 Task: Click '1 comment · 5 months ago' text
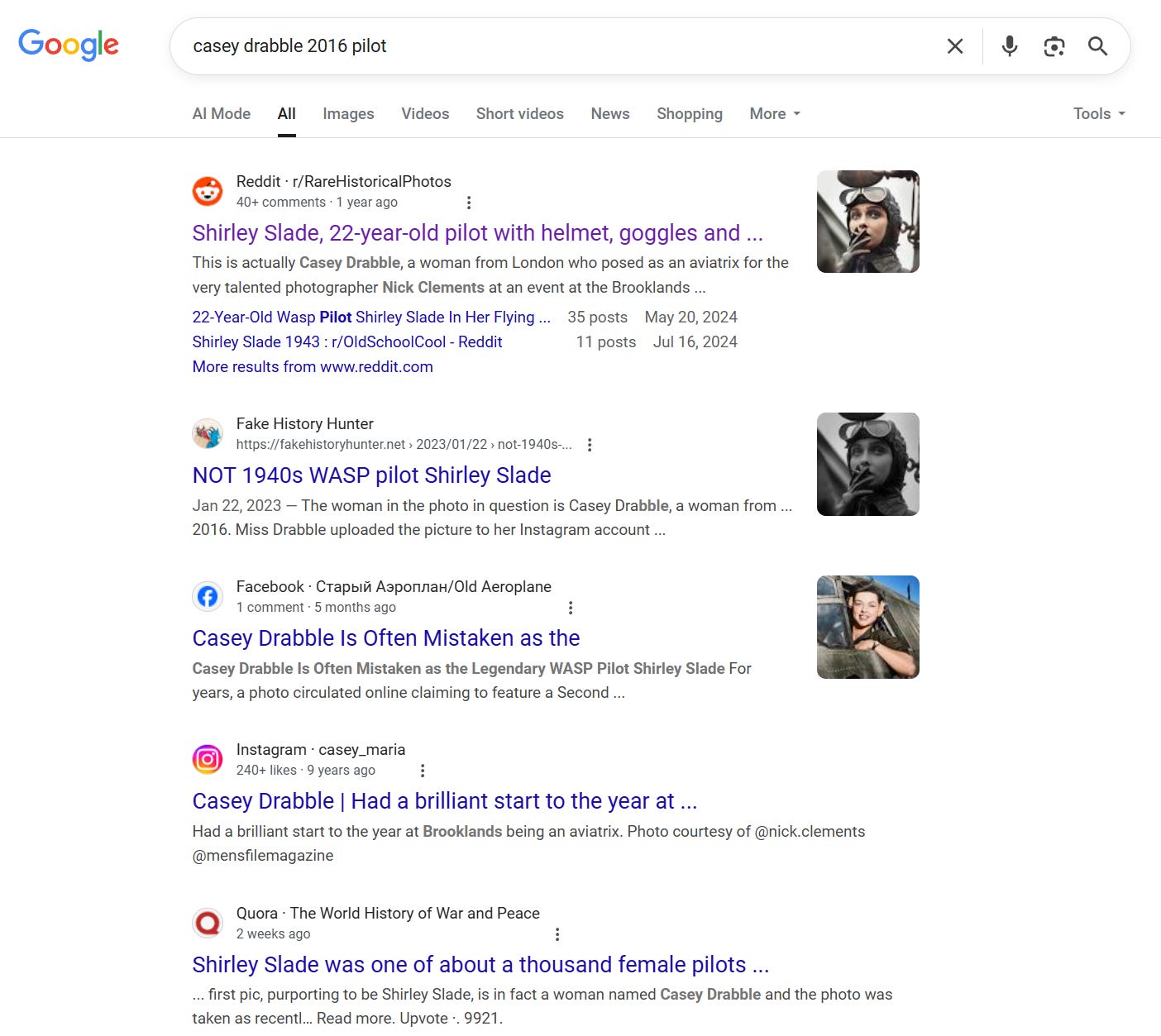[316, 608]
